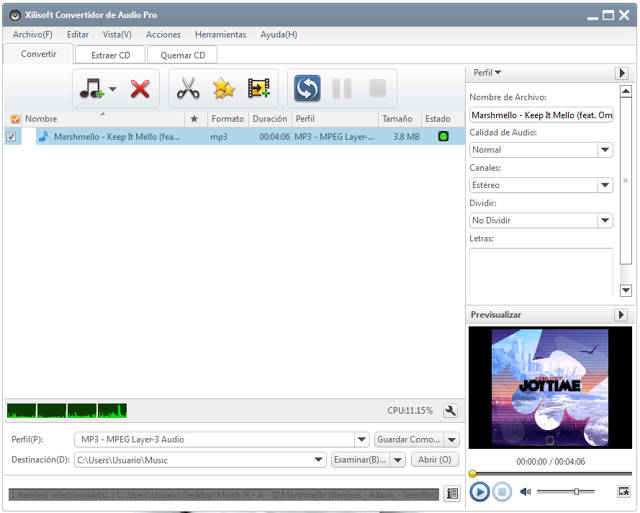Mute audio with the speaker icon
The width and height of the screenshot is (640, 513).
click(x=525, y=492)
